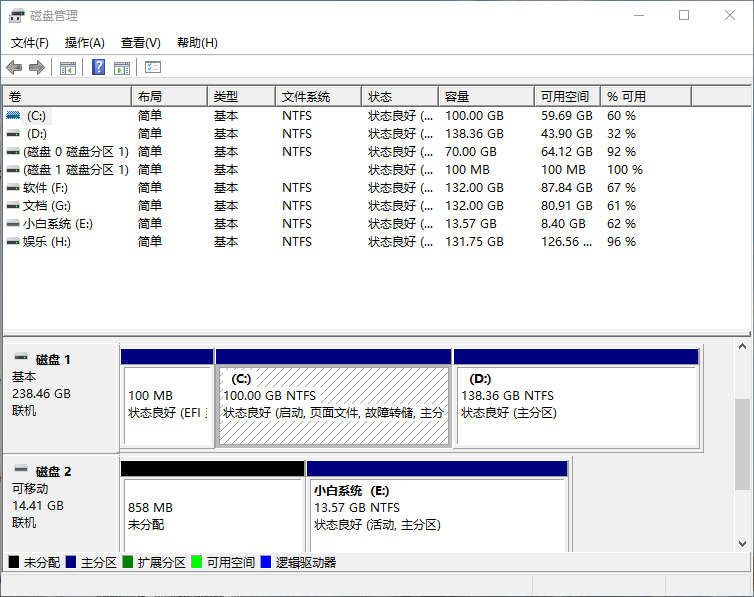Sort volumes by the 文件系统 column header
The height and width of the screenshot is (597, 754).
pos(306,97)
